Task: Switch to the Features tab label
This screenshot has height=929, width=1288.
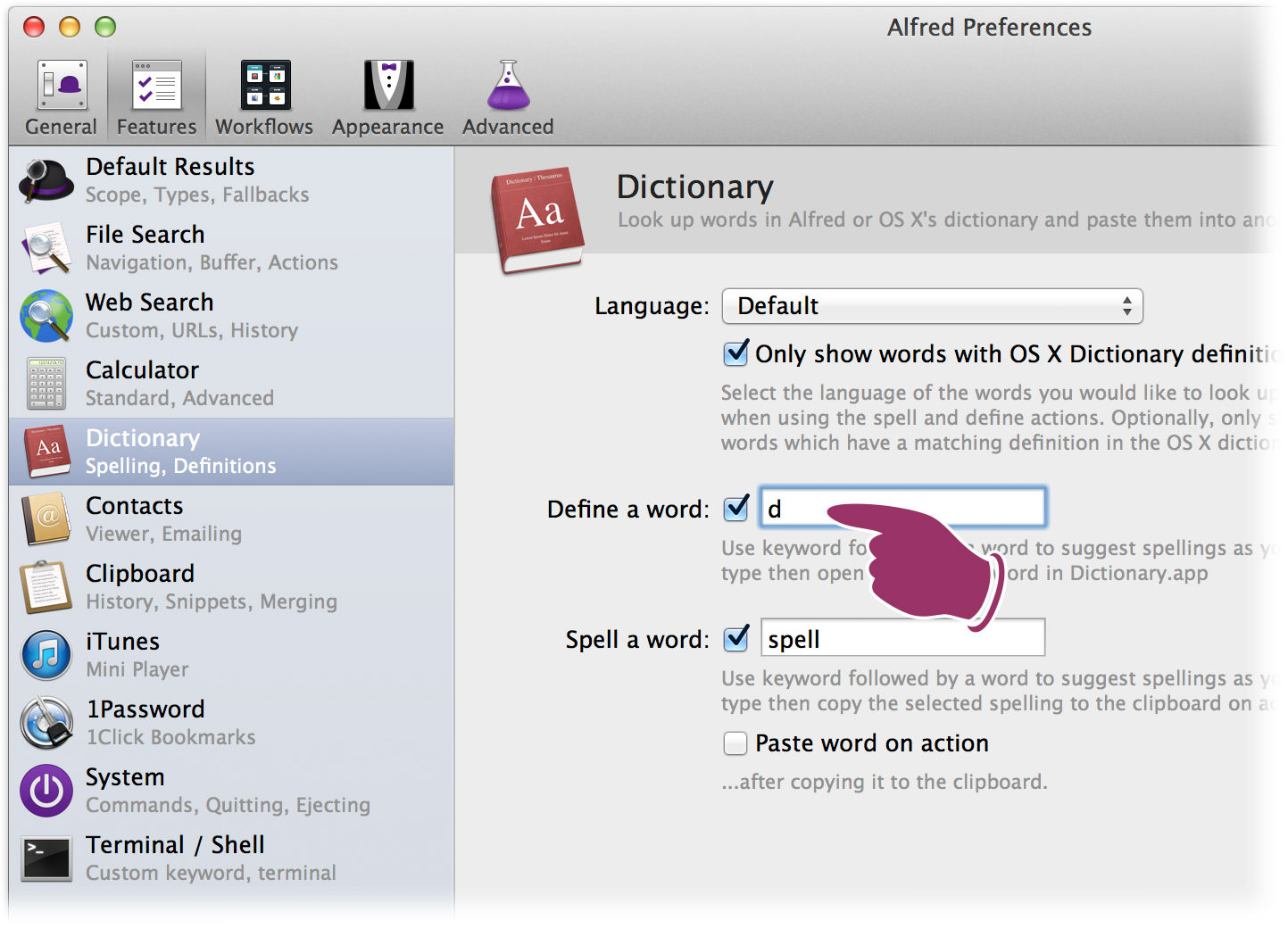Action: [x=156, y=127]
